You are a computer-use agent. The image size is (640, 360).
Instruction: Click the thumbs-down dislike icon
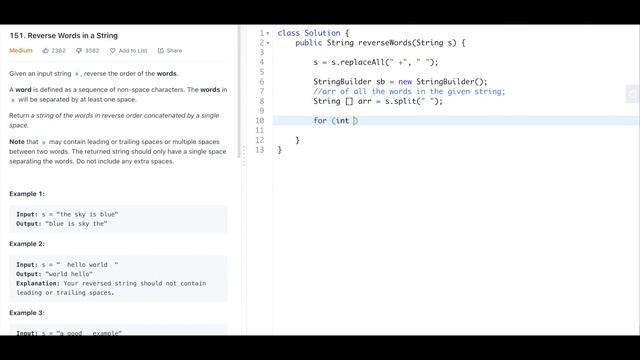[x=79, y=51]
